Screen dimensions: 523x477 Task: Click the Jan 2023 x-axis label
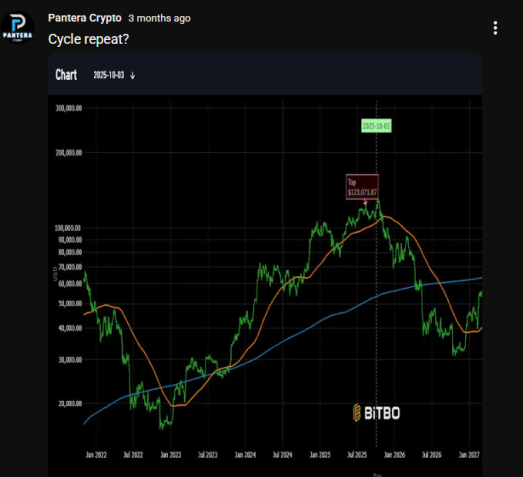[x=170, y=455]
